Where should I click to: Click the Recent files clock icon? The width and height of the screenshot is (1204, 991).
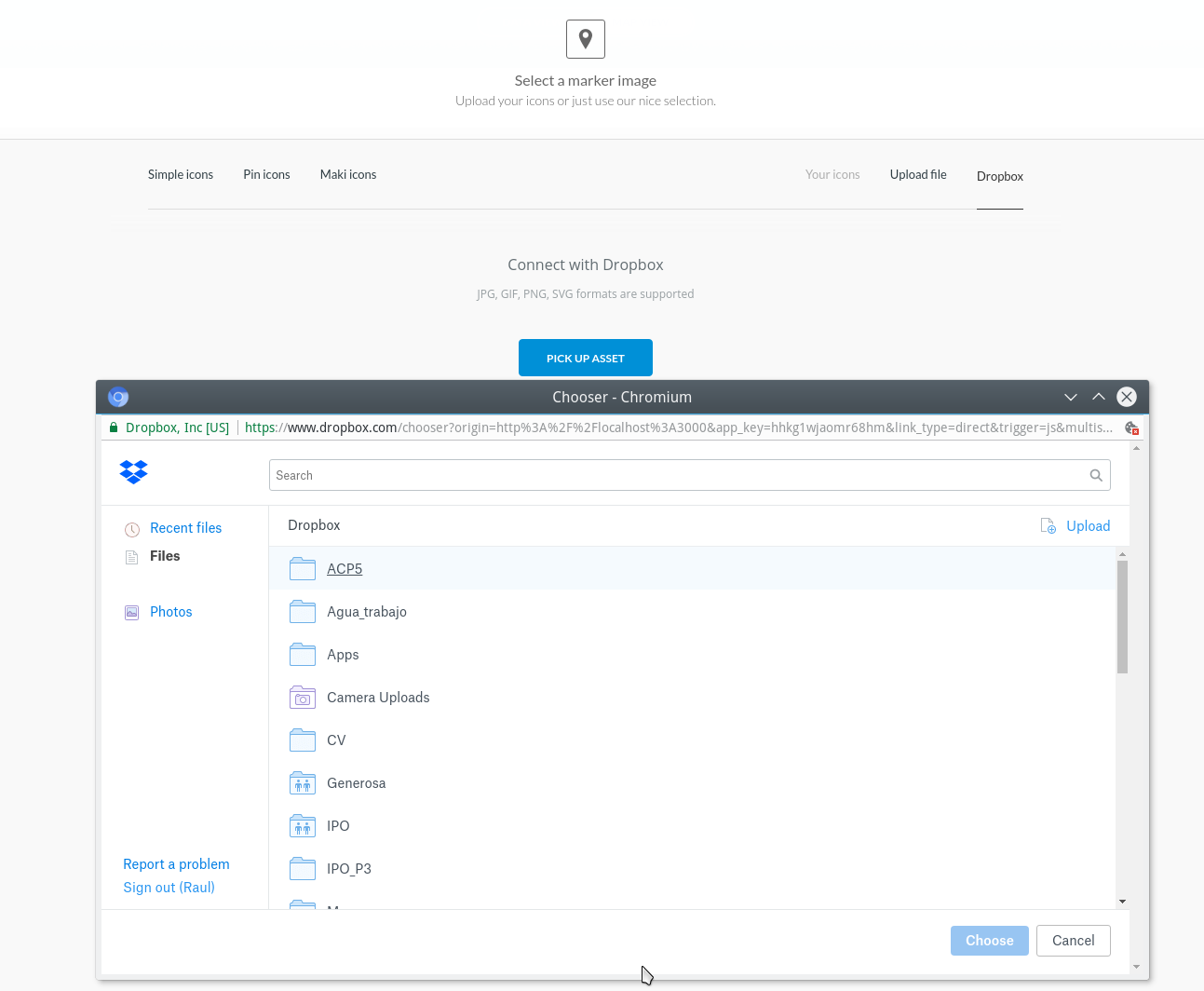click(x=131, y=528)
